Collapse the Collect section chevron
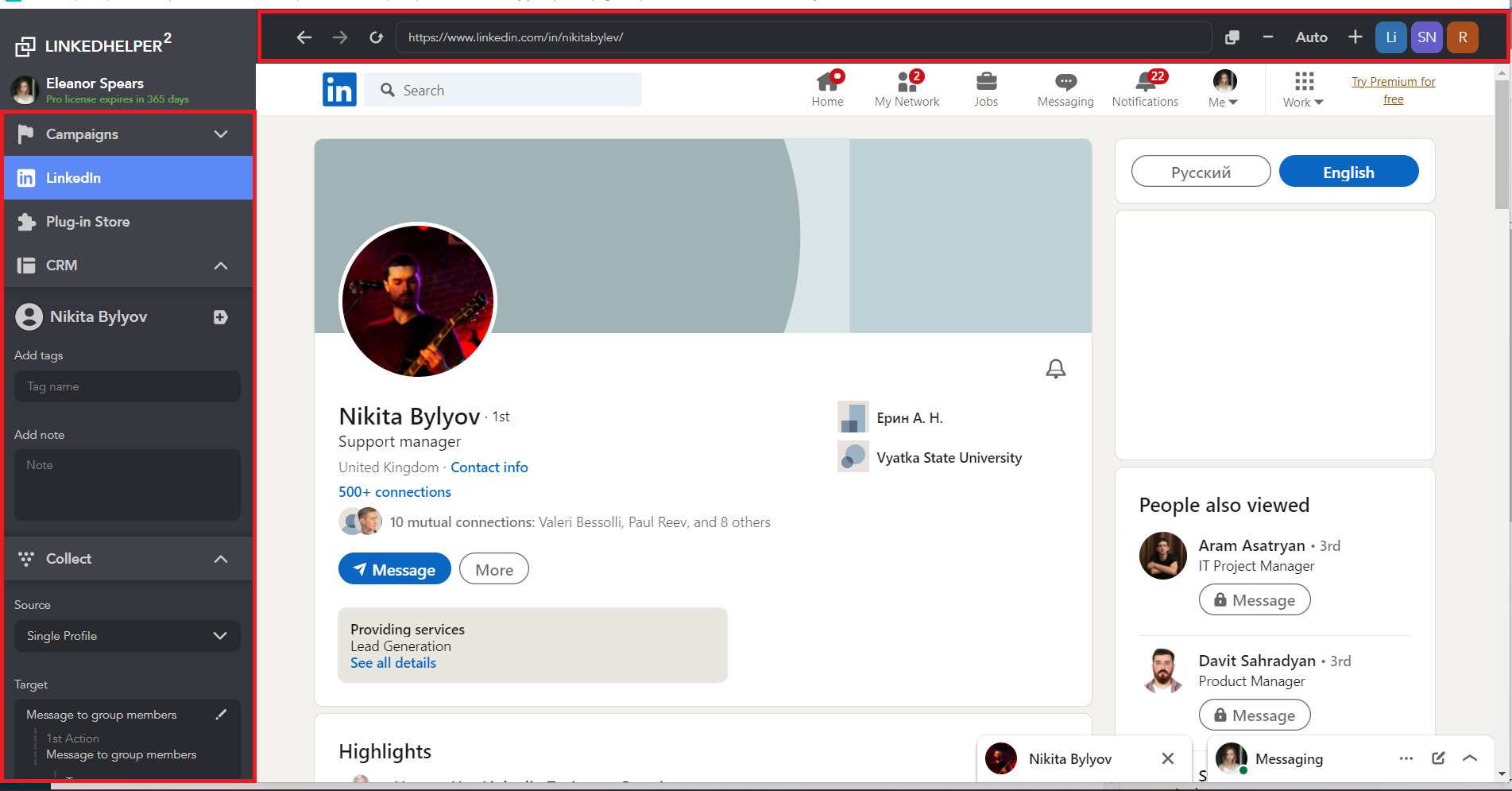This screenshot has height=791, width=1512. [221, 559]
